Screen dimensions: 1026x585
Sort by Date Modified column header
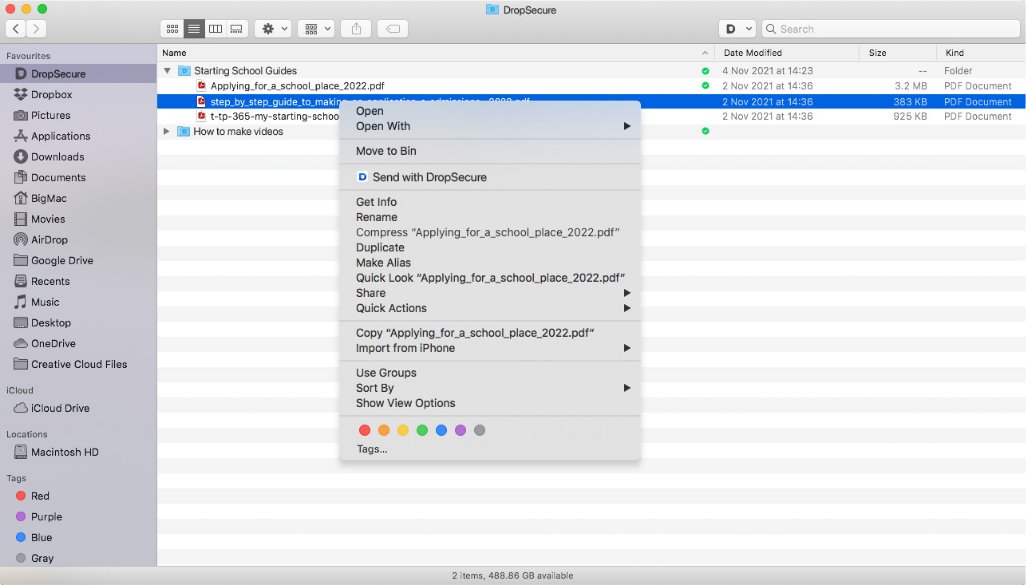tap(787, 53)
